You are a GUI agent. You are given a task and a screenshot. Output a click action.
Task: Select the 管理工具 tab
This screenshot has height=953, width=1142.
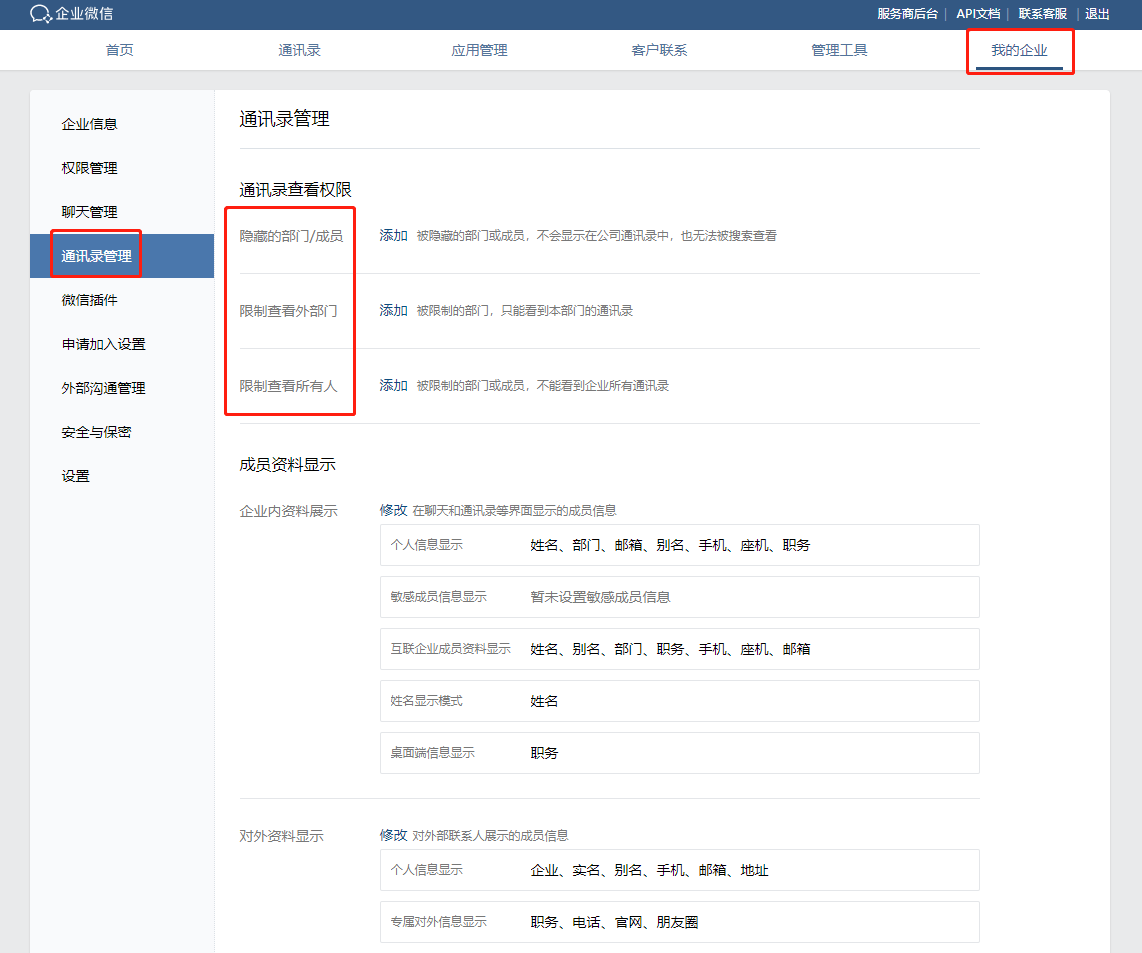[x=839, y=50]
